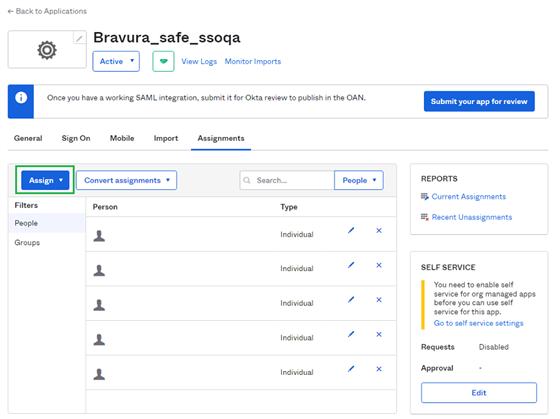Click the first row's Individual type
Viewport: 560px width, 419px height.
297,234
